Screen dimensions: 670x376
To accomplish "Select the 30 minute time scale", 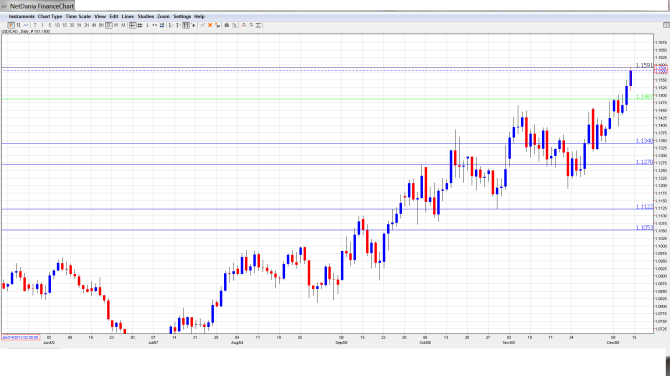I will (x=72, y=25).
